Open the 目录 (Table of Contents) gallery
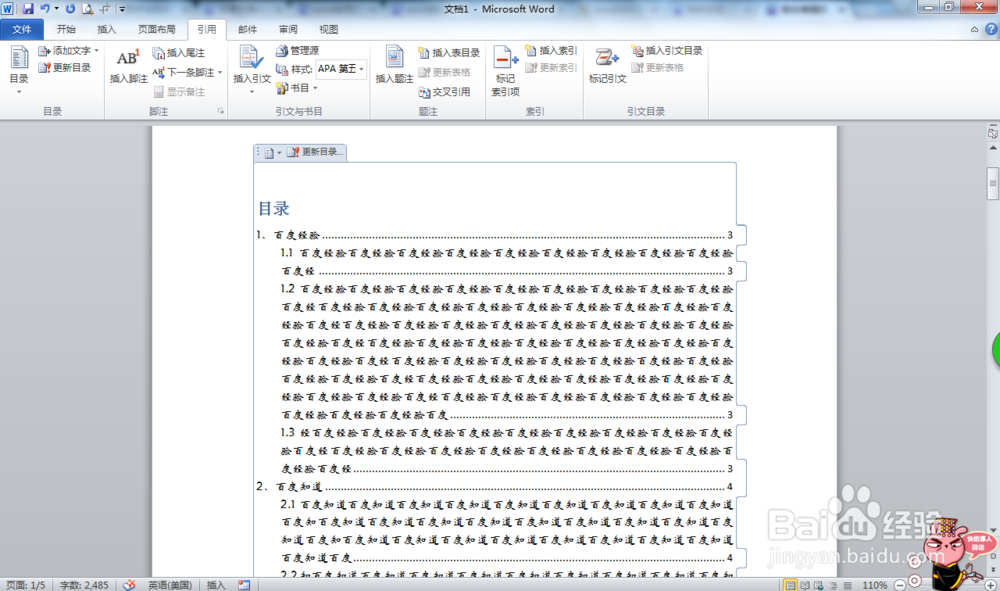The height and width of the screenshot is (591, 1000). (19, 69)
